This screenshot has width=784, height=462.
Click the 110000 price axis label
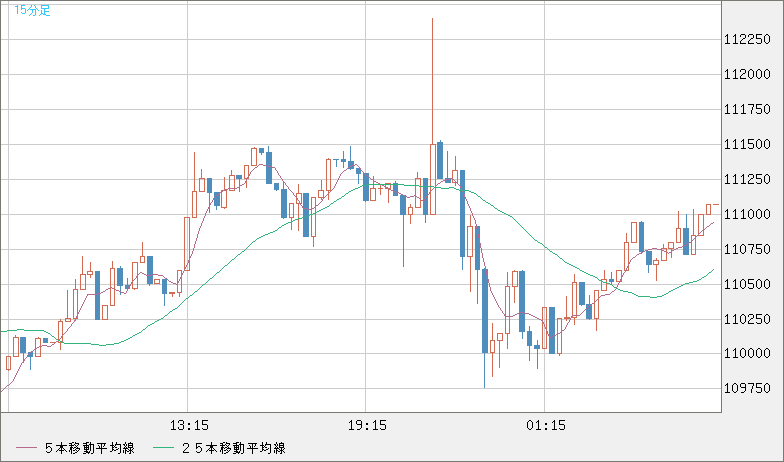pos(745,354)
